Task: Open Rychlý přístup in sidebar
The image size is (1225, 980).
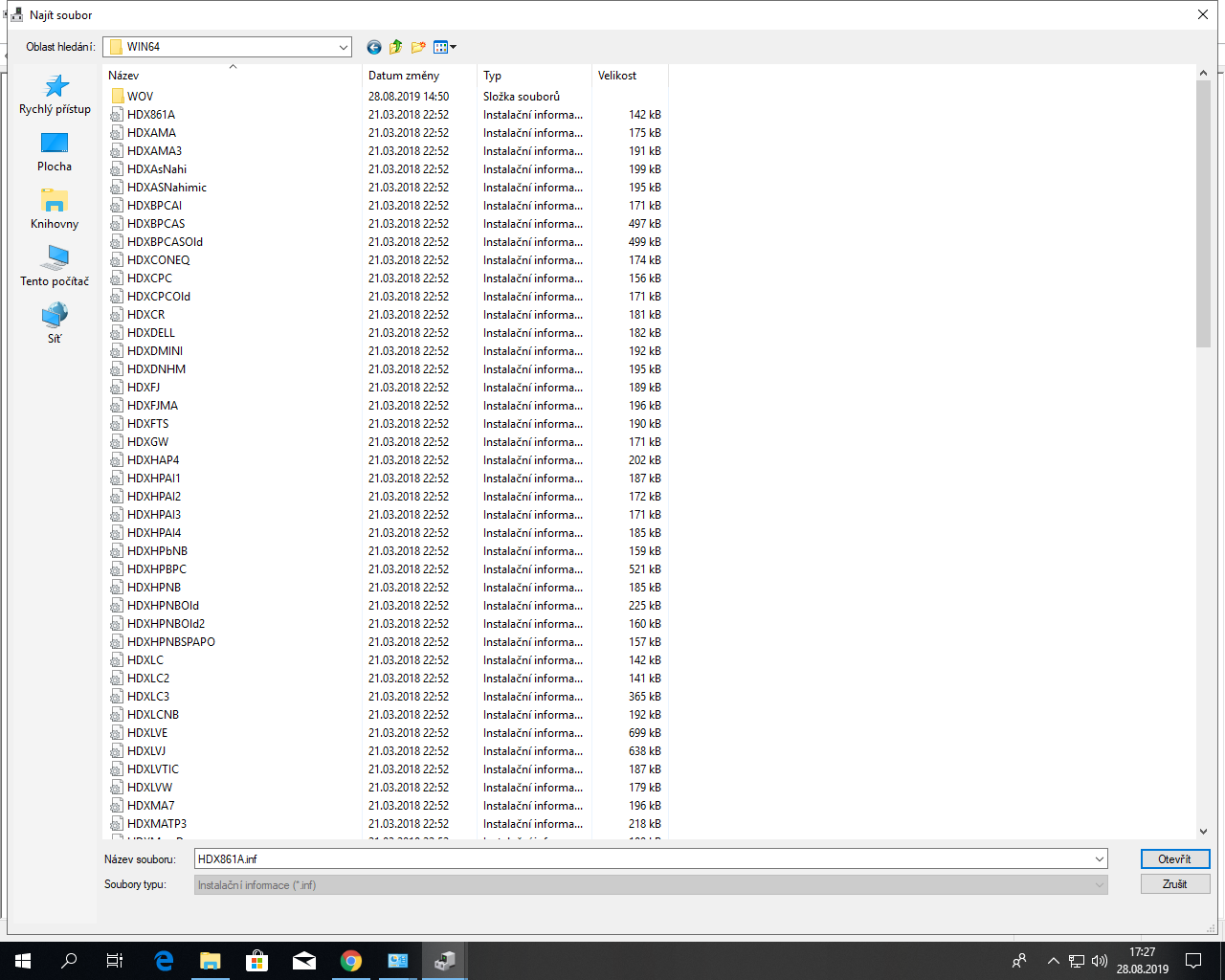Action: pos(55,95)
